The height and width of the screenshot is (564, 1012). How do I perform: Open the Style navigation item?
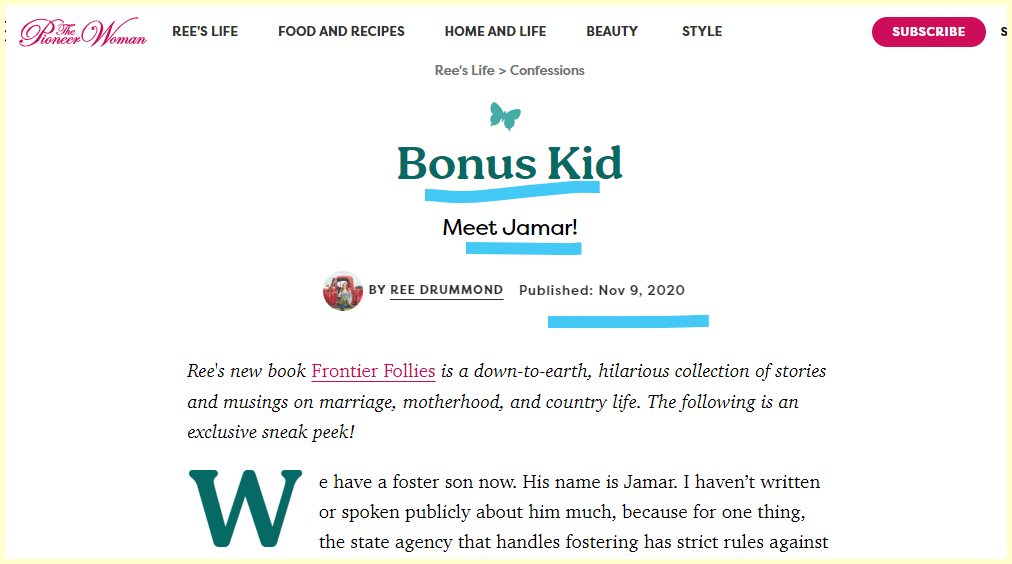tap(702, 31)
